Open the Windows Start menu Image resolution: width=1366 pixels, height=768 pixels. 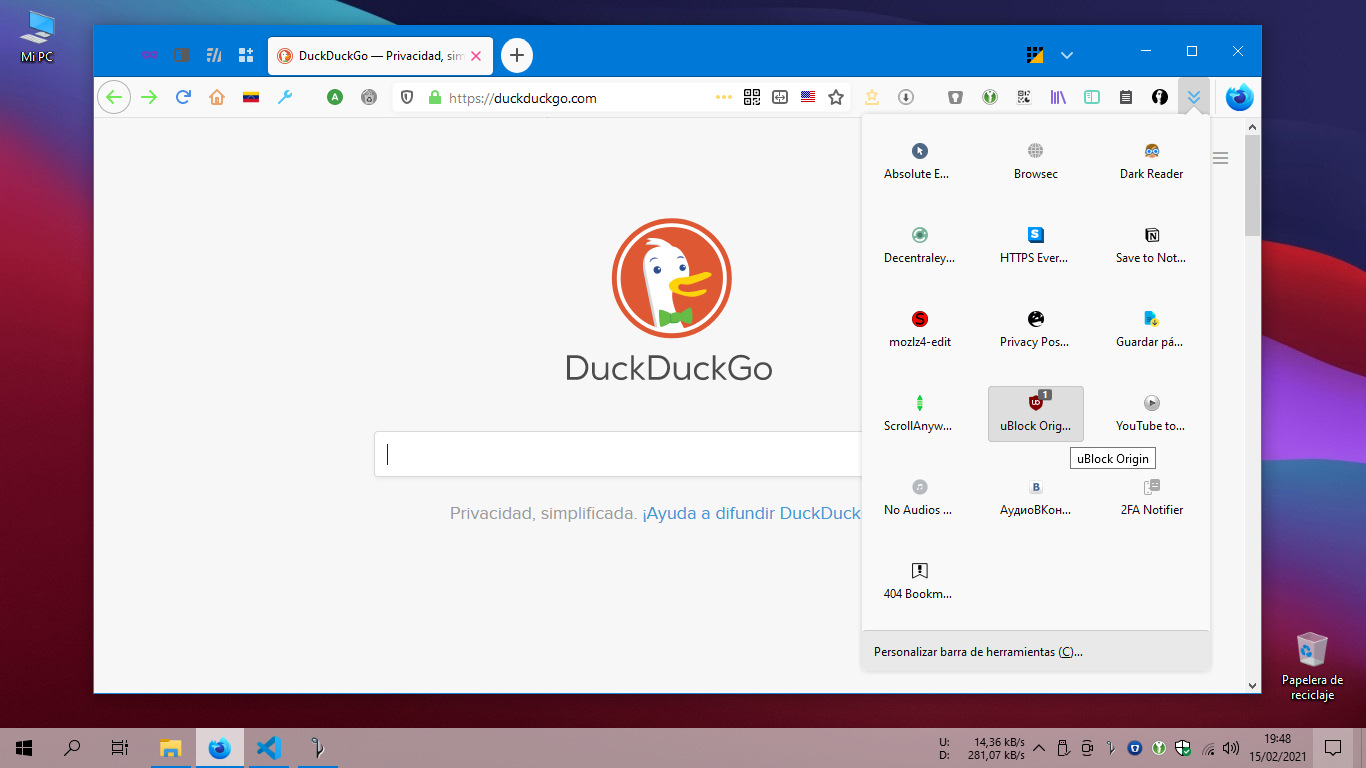(x=24, y=748)
